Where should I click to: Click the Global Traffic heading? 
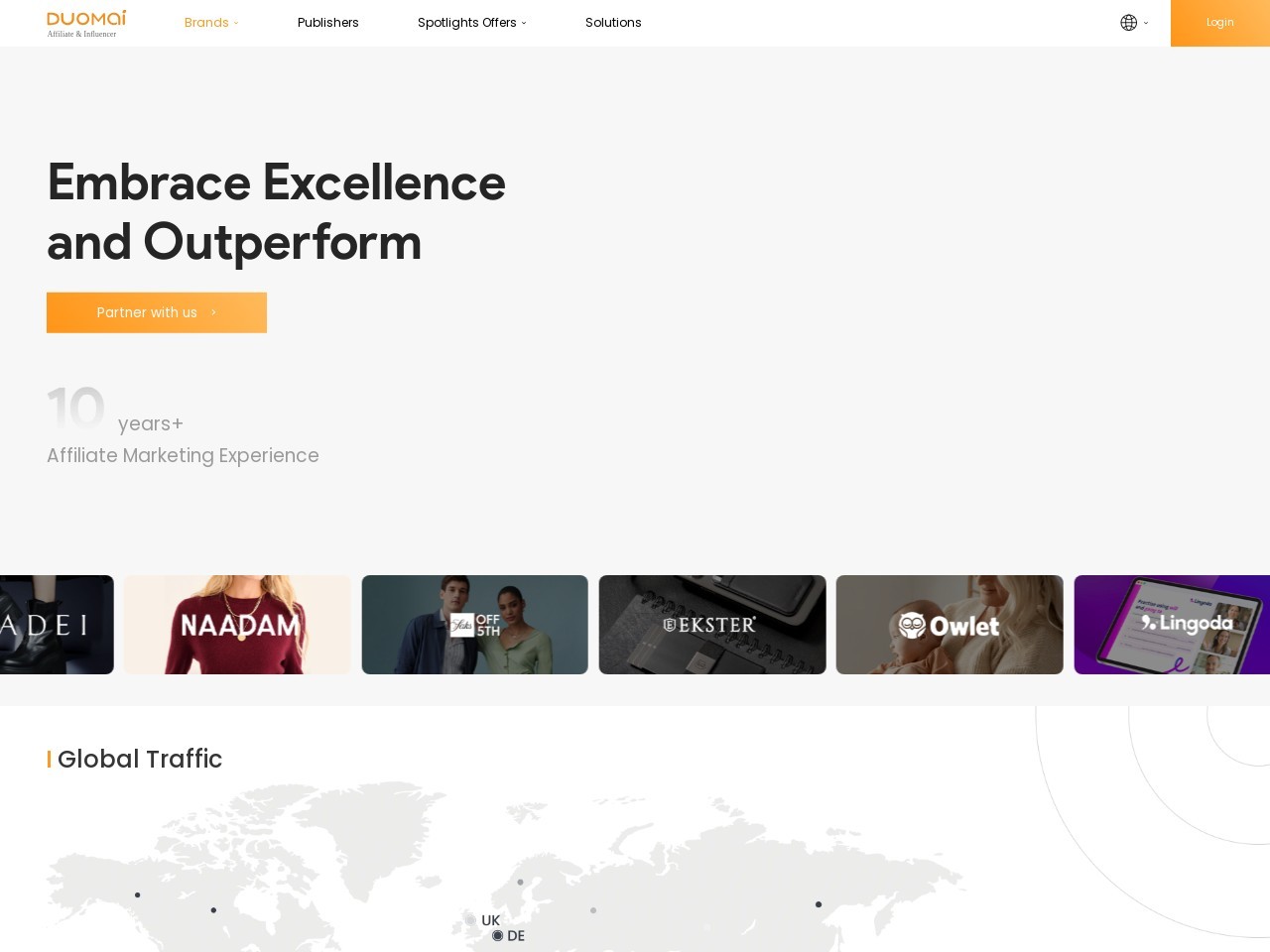pyautogui.click(x=139, y=759)
